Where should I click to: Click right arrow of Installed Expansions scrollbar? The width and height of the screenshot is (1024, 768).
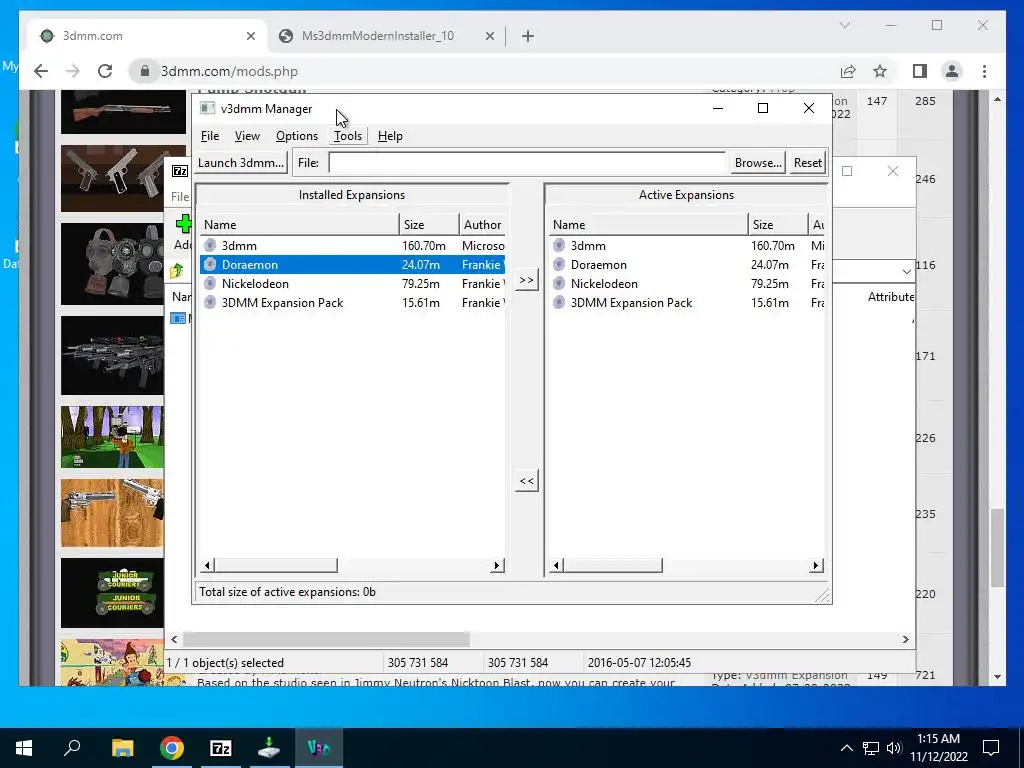pos(497,566)
